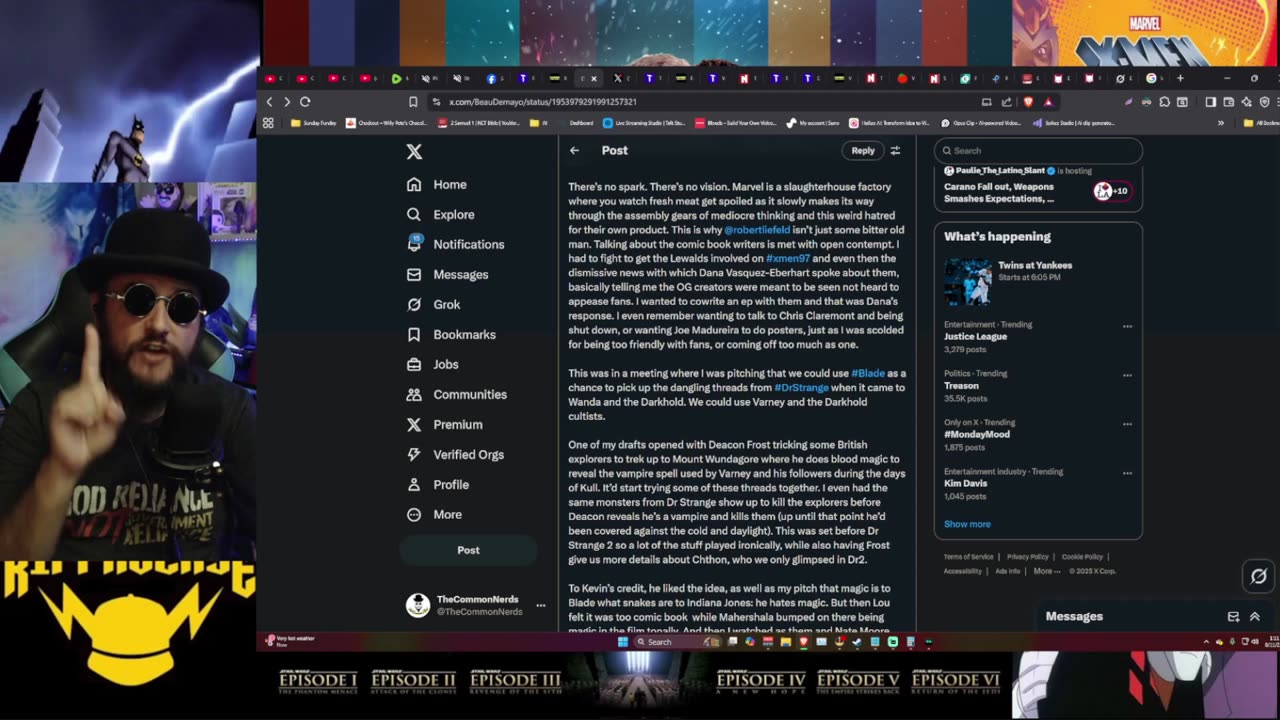Screen dimensions: 1280x720
Task: Open the Windows Start menu
Action: coord(622,642)
